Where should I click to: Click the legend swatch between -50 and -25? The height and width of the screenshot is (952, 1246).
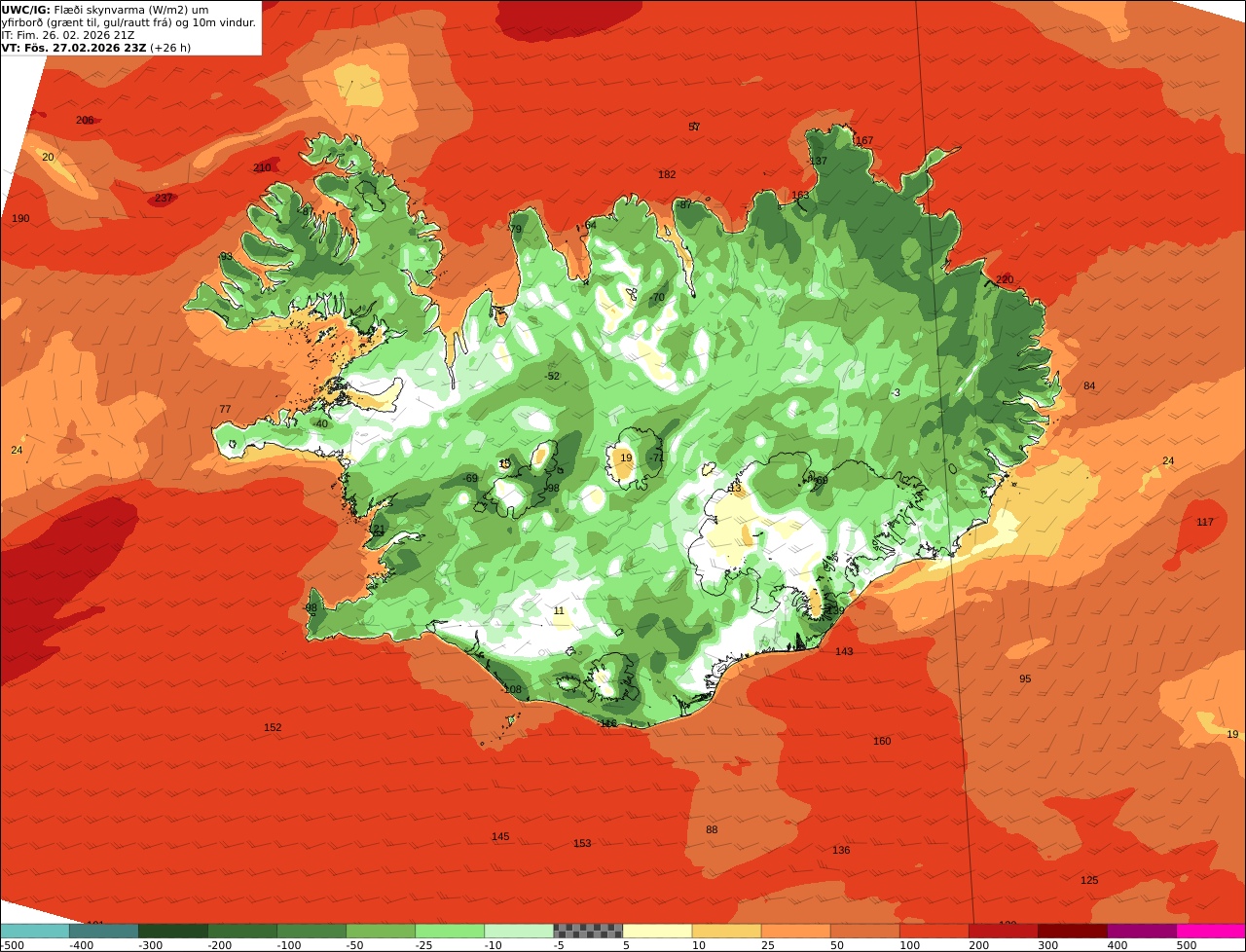[x=381, y=931]
